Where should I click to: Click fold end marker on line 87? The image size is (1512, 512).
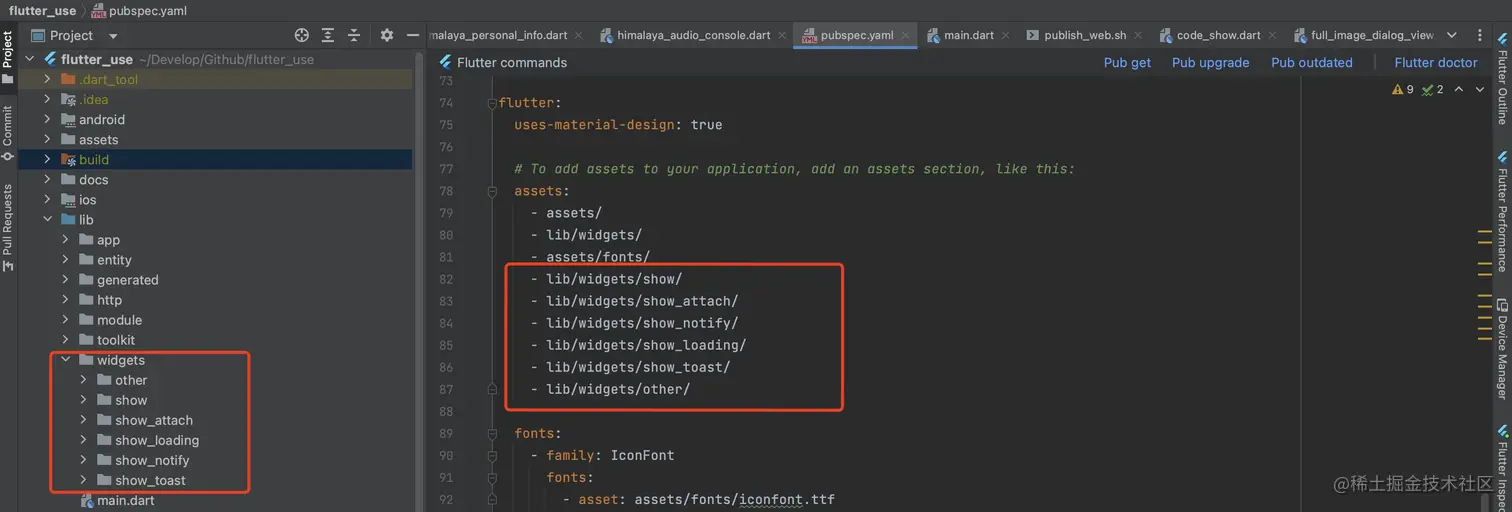coord(492,389)
